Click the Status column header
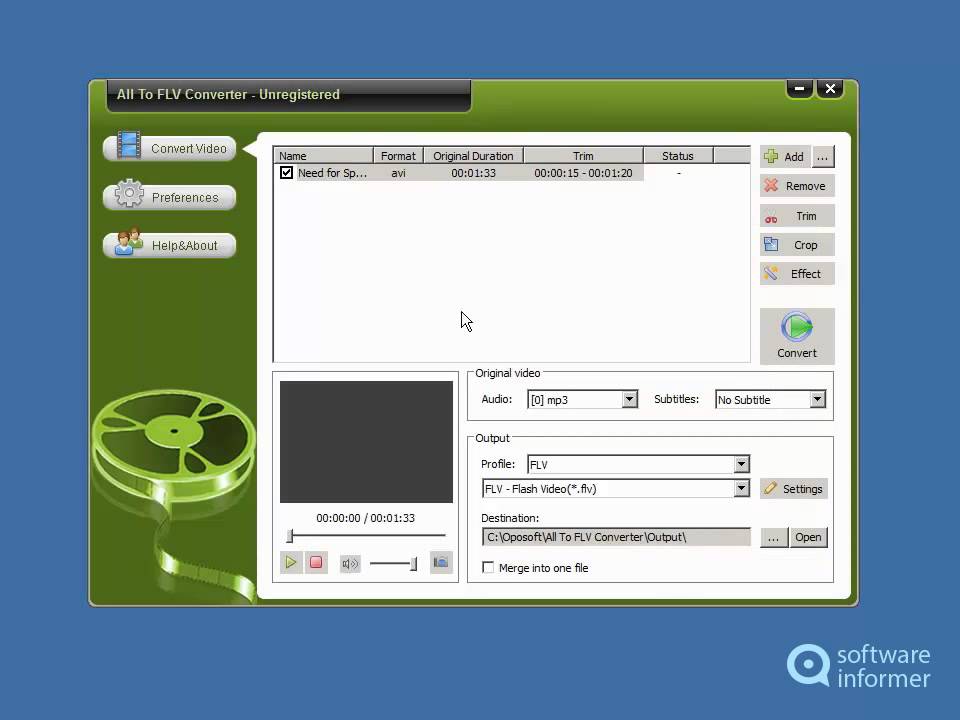This screenshot has height=720, width=960. 678,156
